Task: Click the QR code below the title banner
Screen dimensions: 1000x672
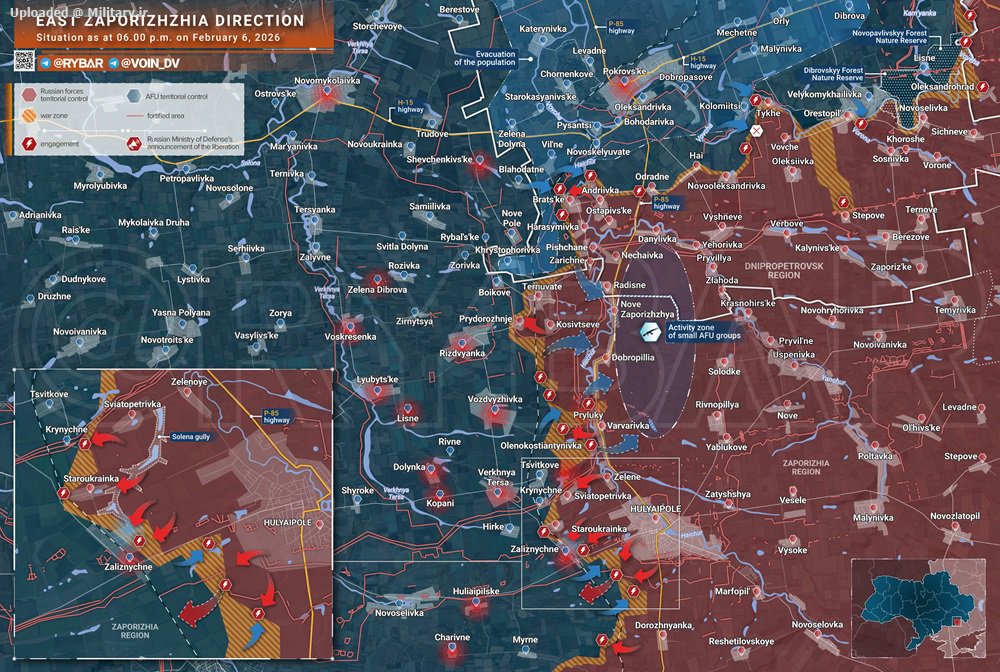Action: (x=24, y=61)
